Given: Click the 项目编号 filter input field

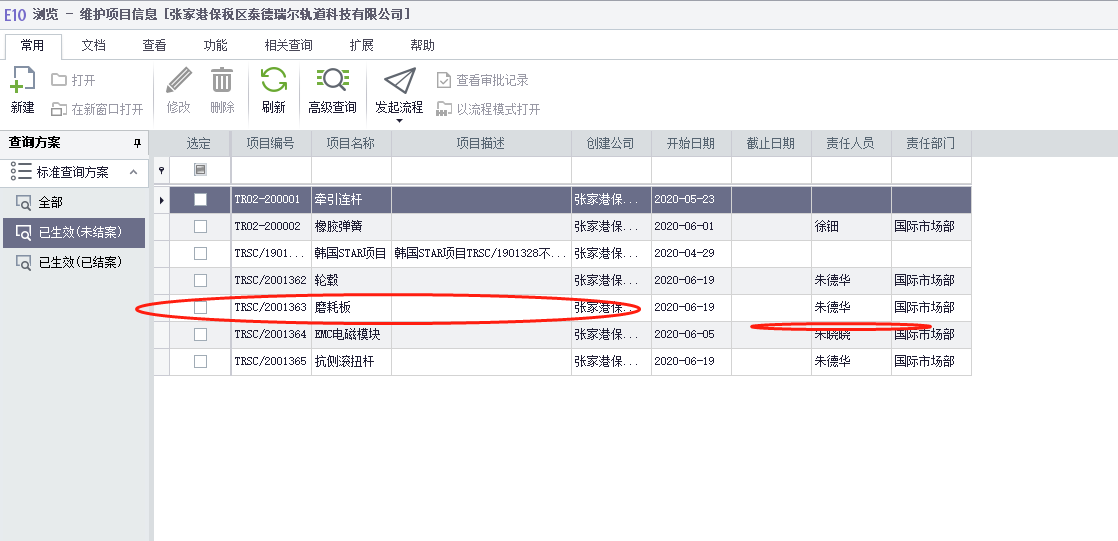Looking at the screenshot, I should (x=271, y=170).
